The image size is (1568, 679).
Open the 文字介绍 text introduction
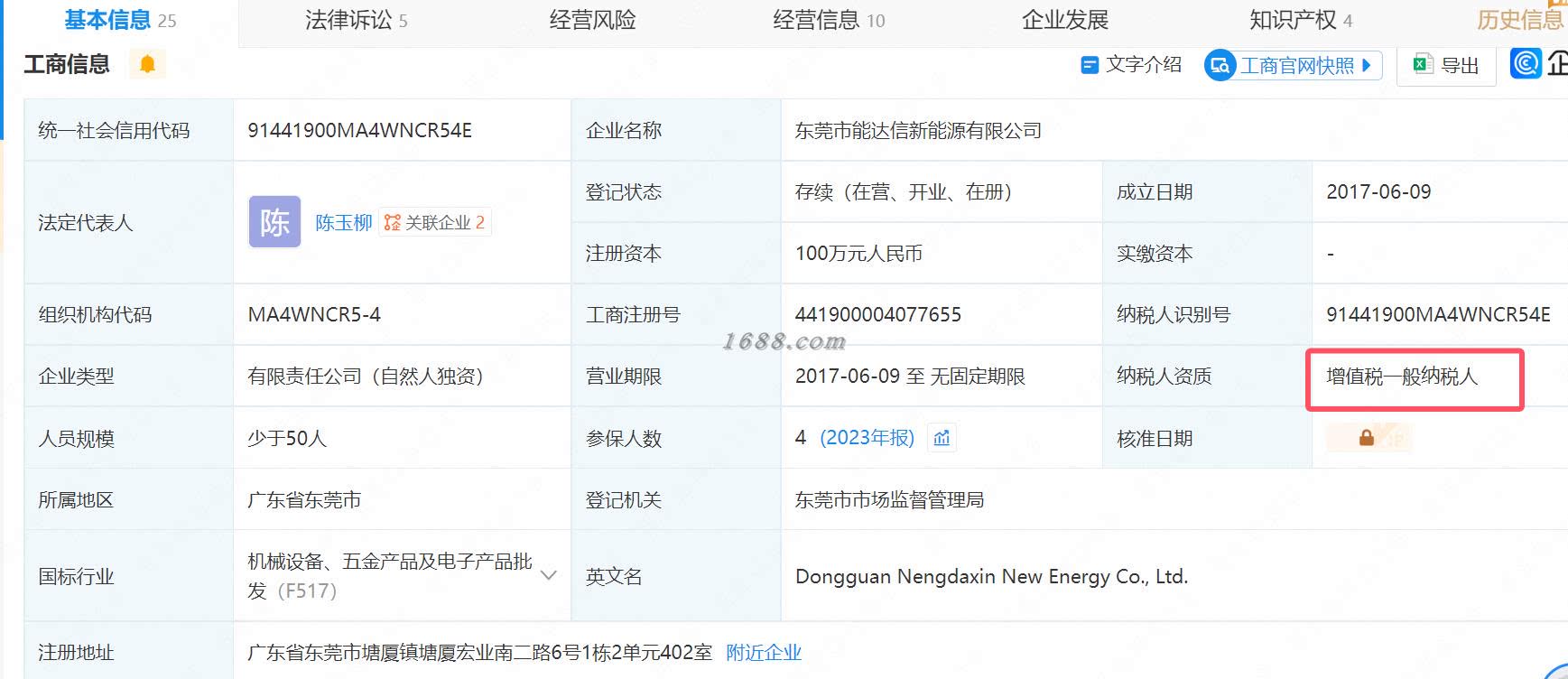coord(1131,65)
